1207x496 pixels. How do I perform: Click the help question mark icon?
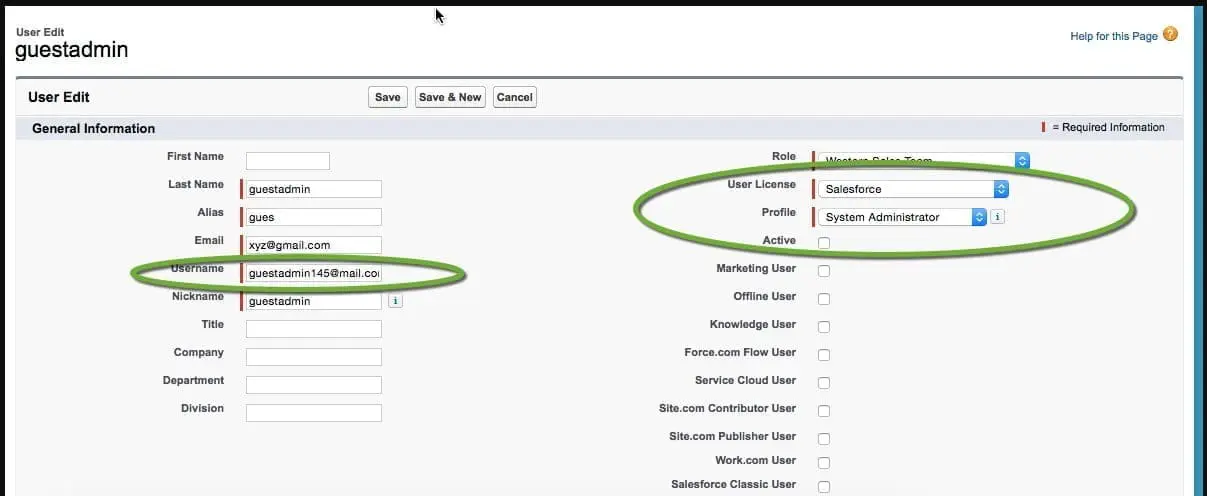[x=1170, y=35]
